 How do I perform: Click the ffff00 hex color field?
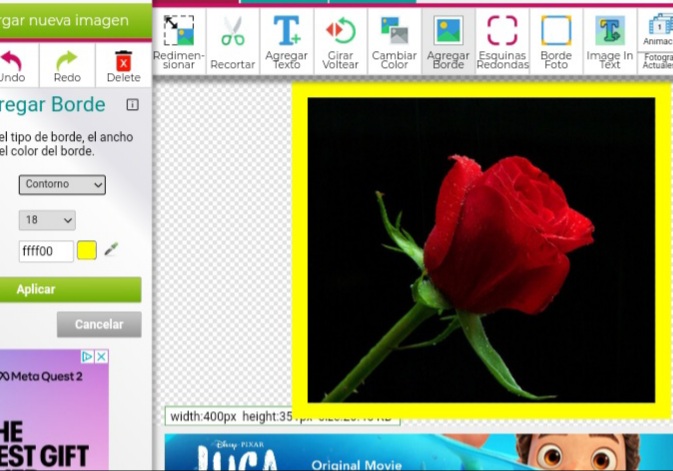46,251
